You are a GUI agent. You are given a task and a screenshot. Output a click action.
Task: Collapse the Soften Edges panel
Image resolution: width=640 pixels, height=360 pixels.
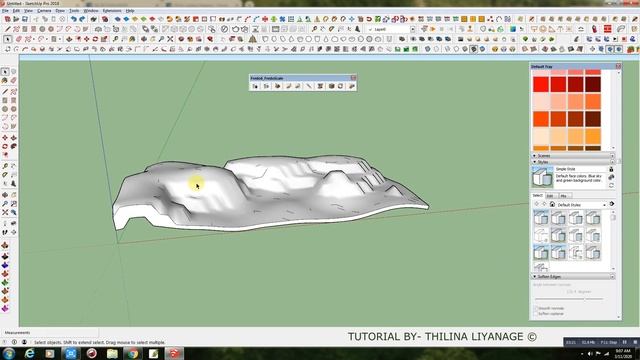[535, 277]
